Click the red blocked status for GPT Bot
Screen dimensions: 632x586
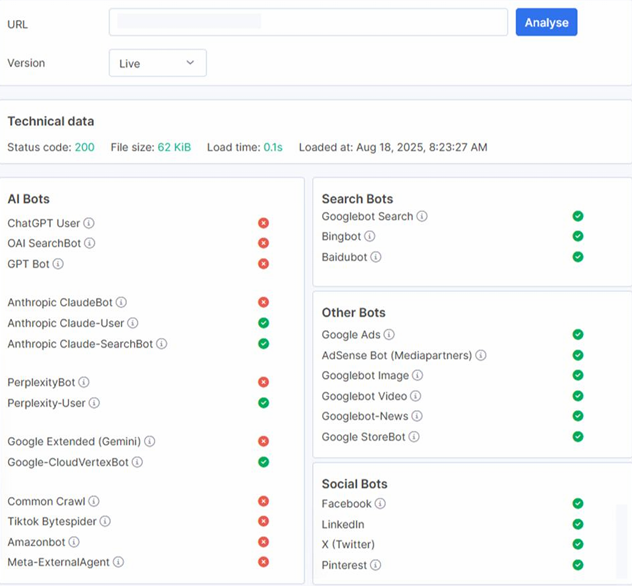click(x=264, y=264)
